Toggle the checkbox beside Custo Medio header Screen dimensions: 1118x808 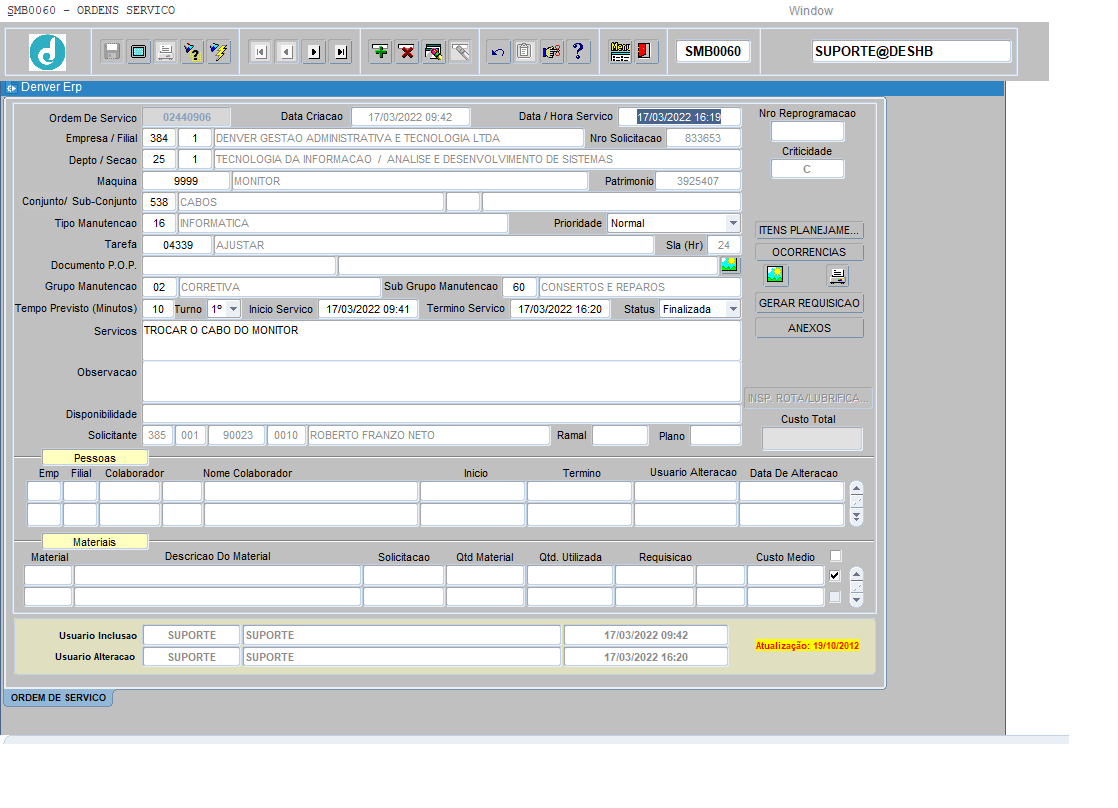click(836, 556)
